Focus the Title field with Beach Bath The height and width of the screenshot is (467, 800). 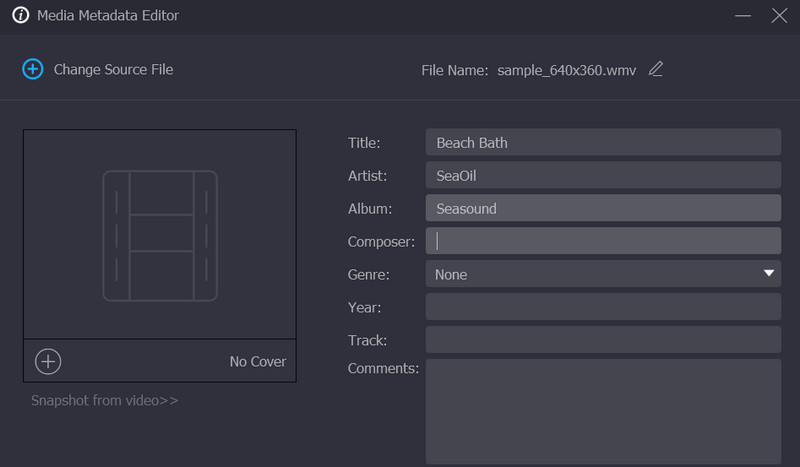click(x=602, y=142)
